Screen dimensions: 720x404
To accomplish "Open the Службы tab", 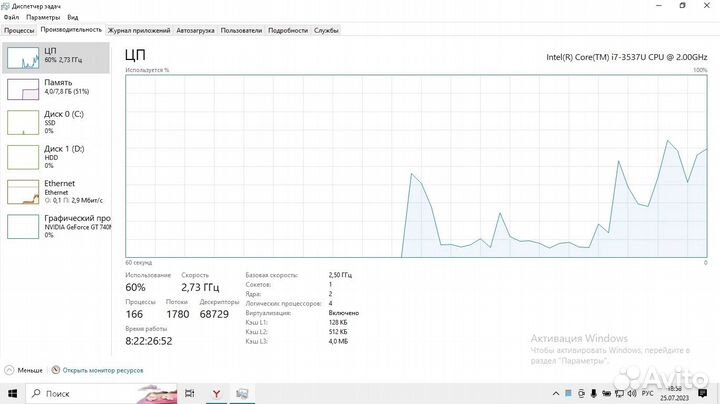I will 326,30.
